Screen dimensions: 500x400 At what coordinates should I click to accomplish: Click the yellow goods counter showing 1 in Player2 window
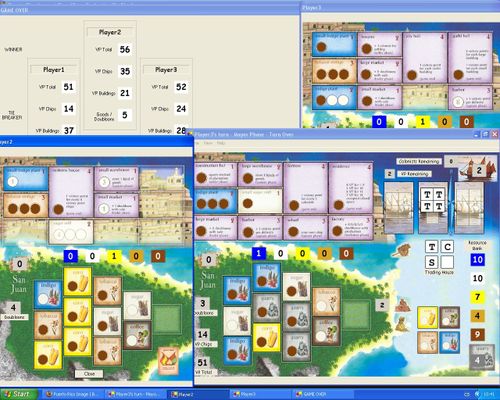114,256
